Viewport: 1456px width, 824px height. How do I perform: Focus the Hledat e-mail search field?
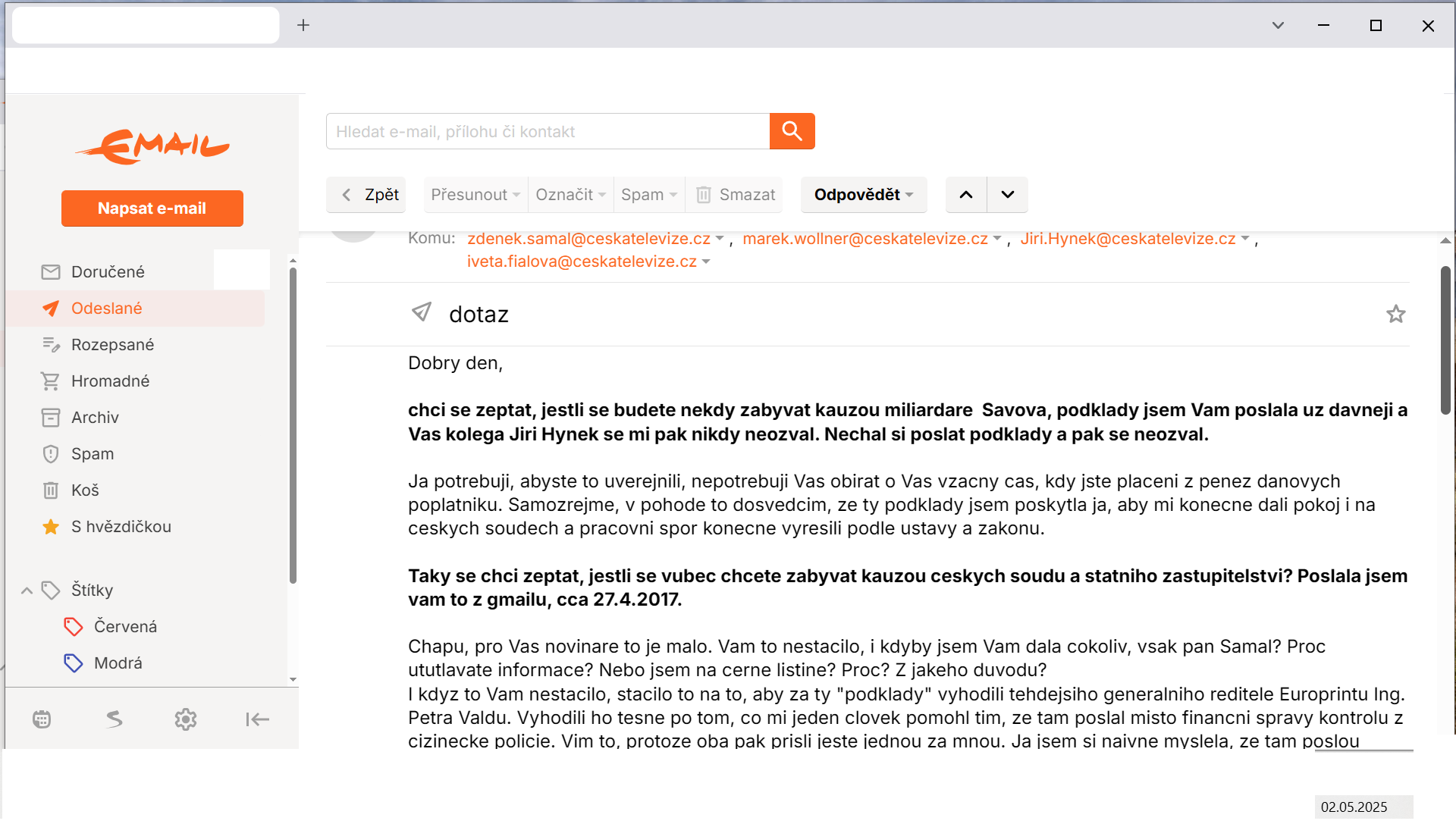(x=548, y=131)
